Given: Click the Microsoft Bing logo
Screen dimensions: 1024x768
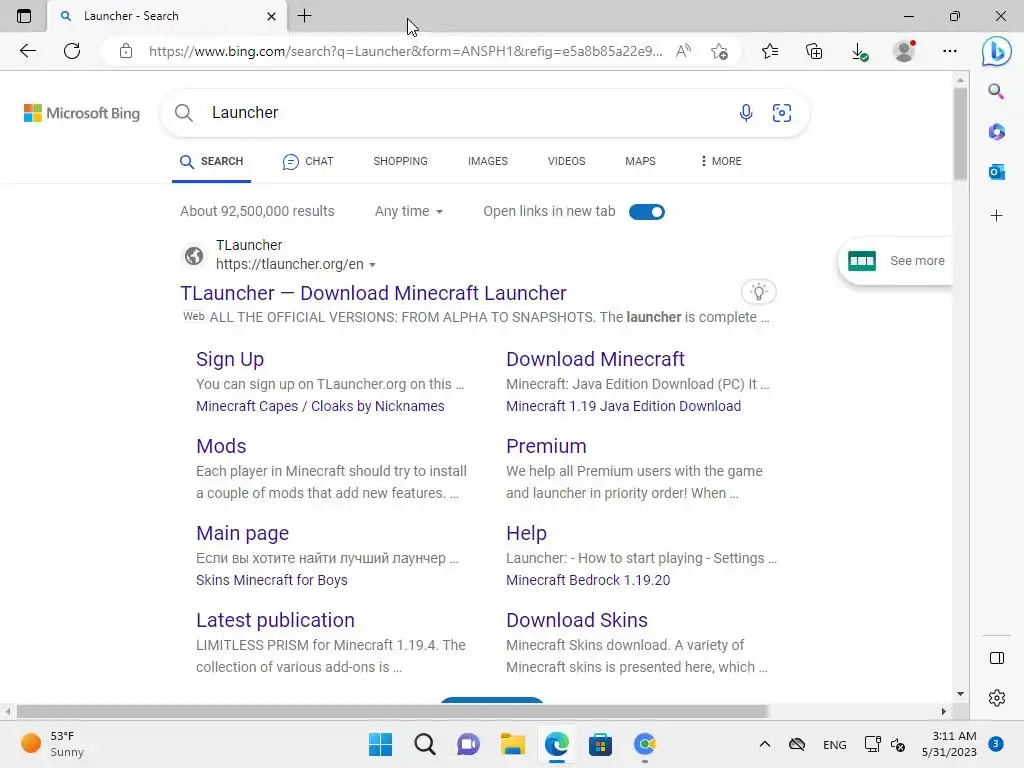Looking at the screenshot, I should point(82,113).
